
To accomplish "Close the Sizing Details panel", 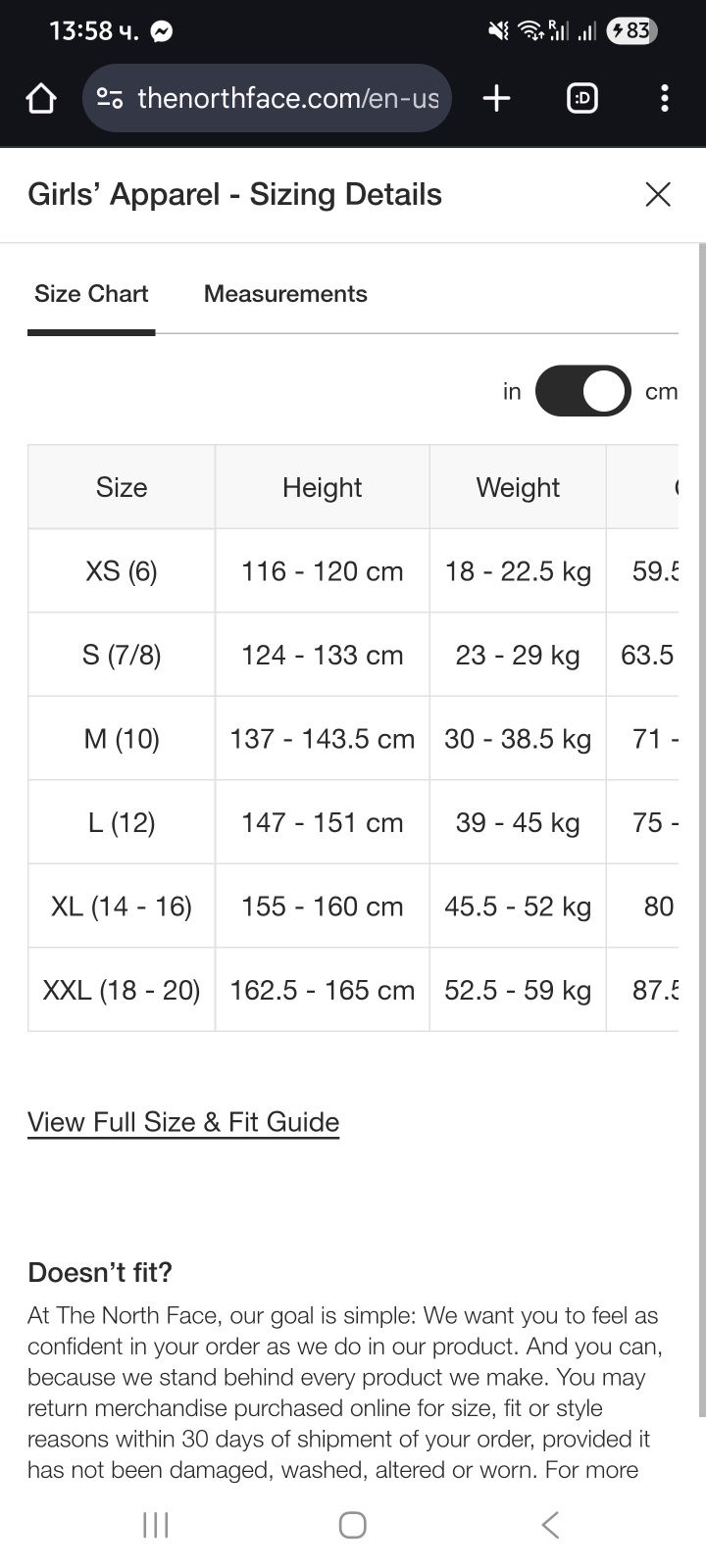I will pyautogui.click(x=658, y=194).
